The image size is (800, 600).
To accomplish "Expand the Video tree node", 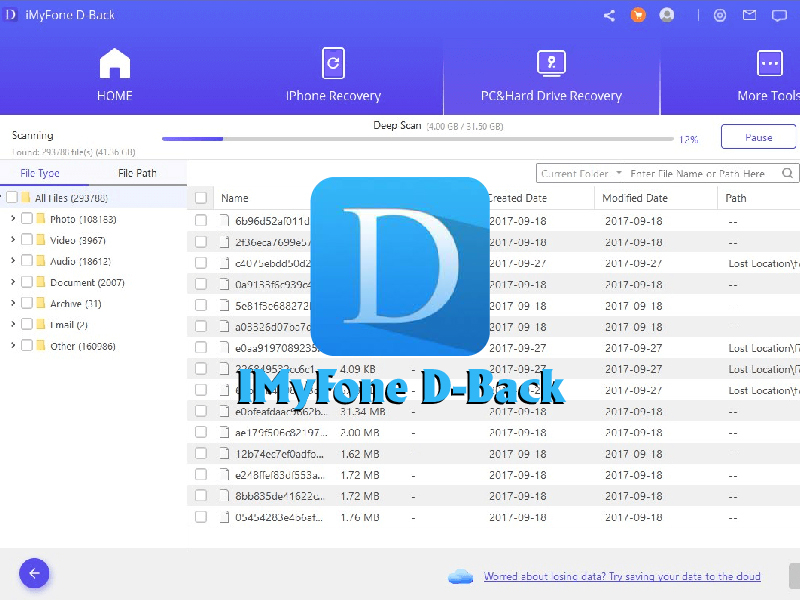I will click(x=13, y=239).
